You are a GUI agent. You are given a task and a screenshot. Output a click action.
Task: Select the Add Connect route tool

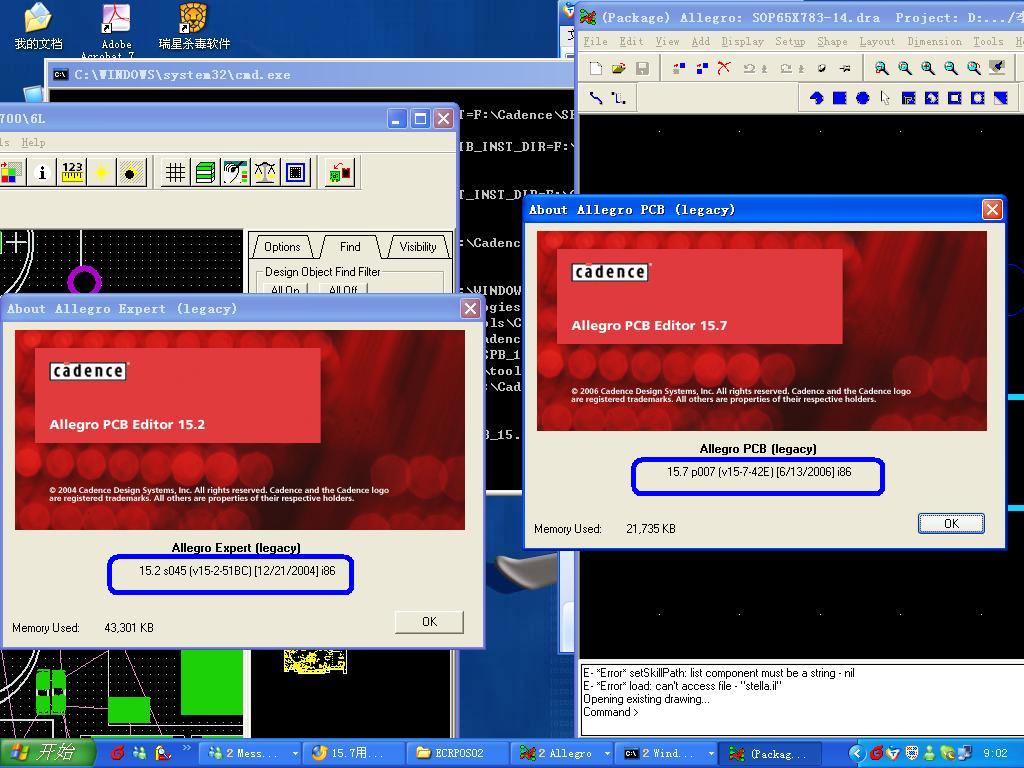click(x=596, y=98)
